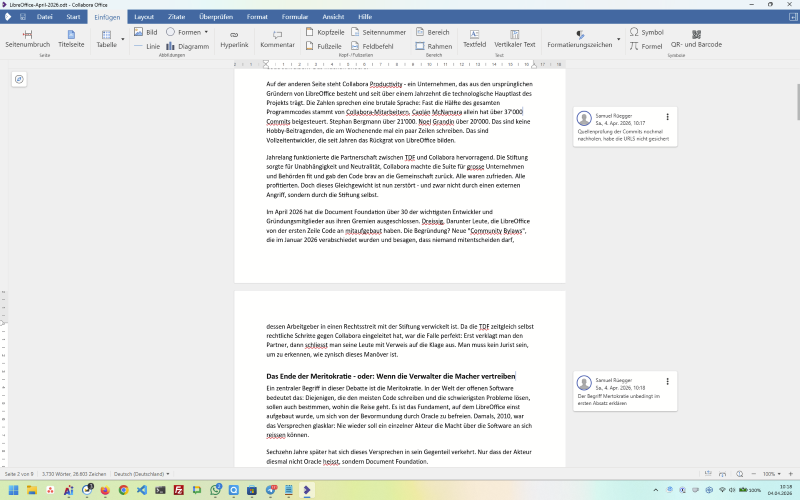Insert a Diagramm chart

coord(187,46)
